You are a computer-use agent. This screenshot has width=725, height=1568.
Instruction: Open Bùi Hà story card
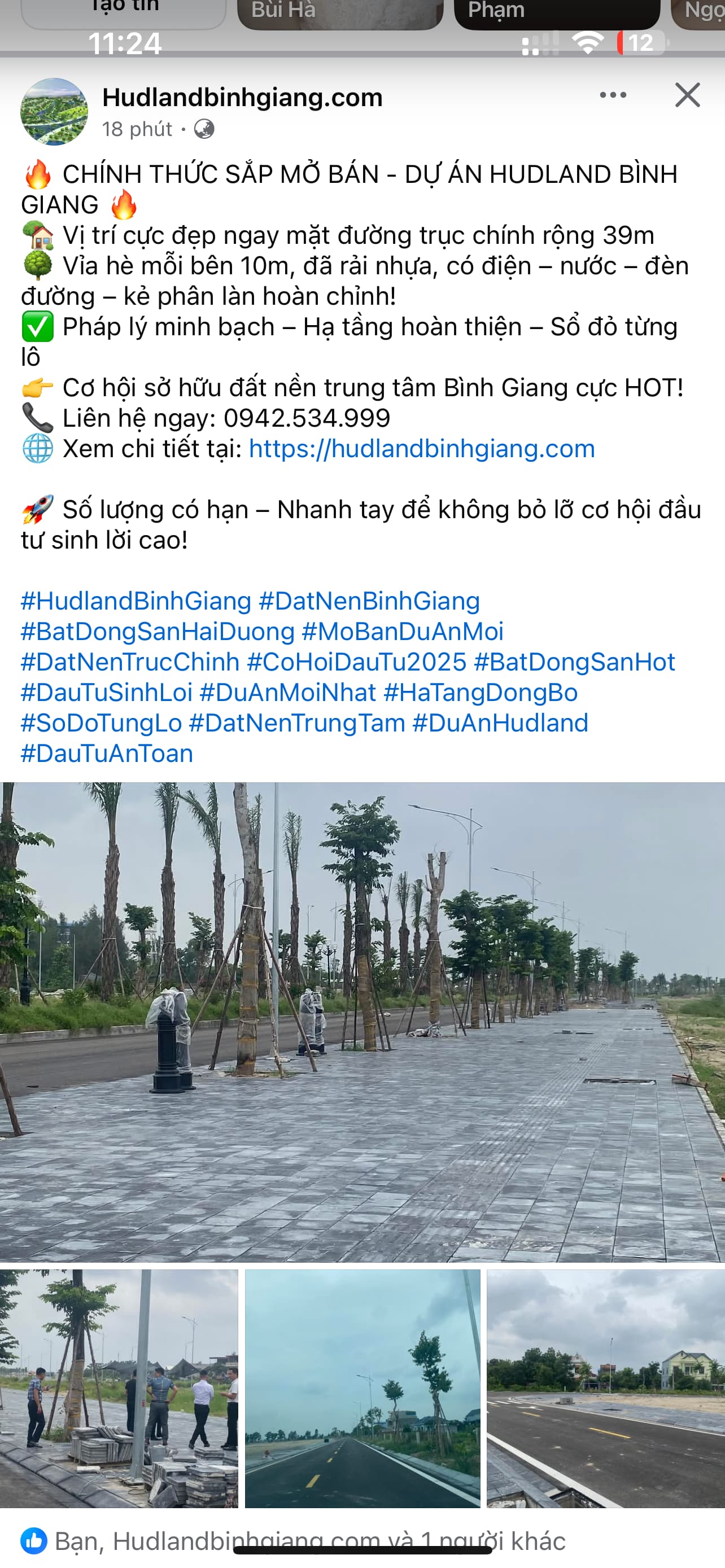pyautogui.click(x=340, y=14)
